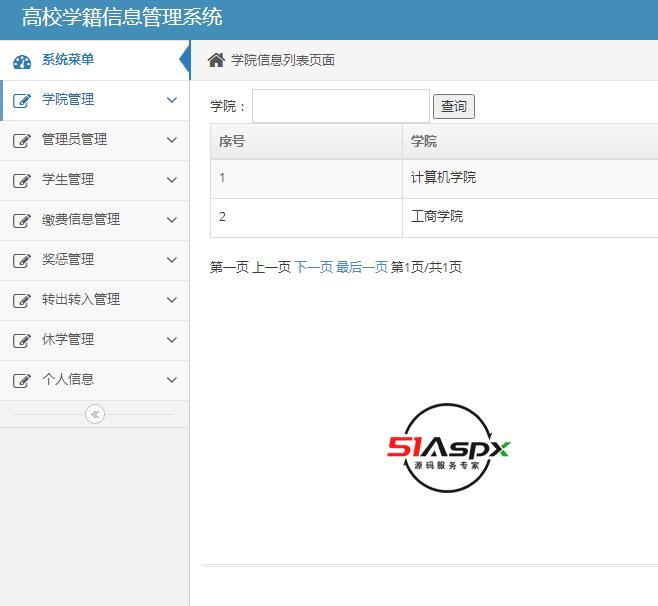Expand the 个人信息 chevron
This screenshot has height=606, width=658.
point(172,380)
